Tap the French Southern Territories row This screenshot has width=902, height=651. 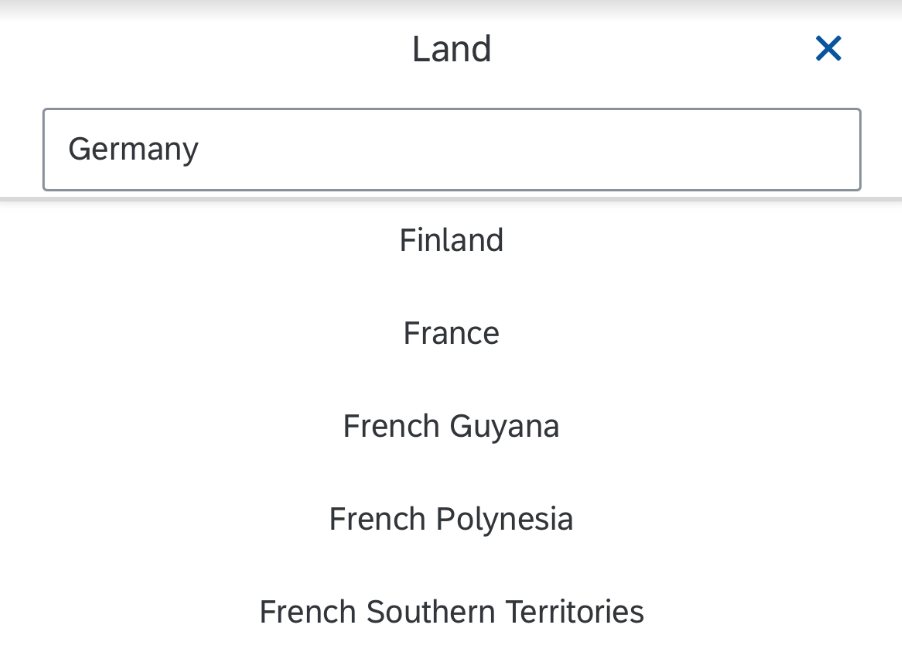pyautogui.click(x=451, y=611)
